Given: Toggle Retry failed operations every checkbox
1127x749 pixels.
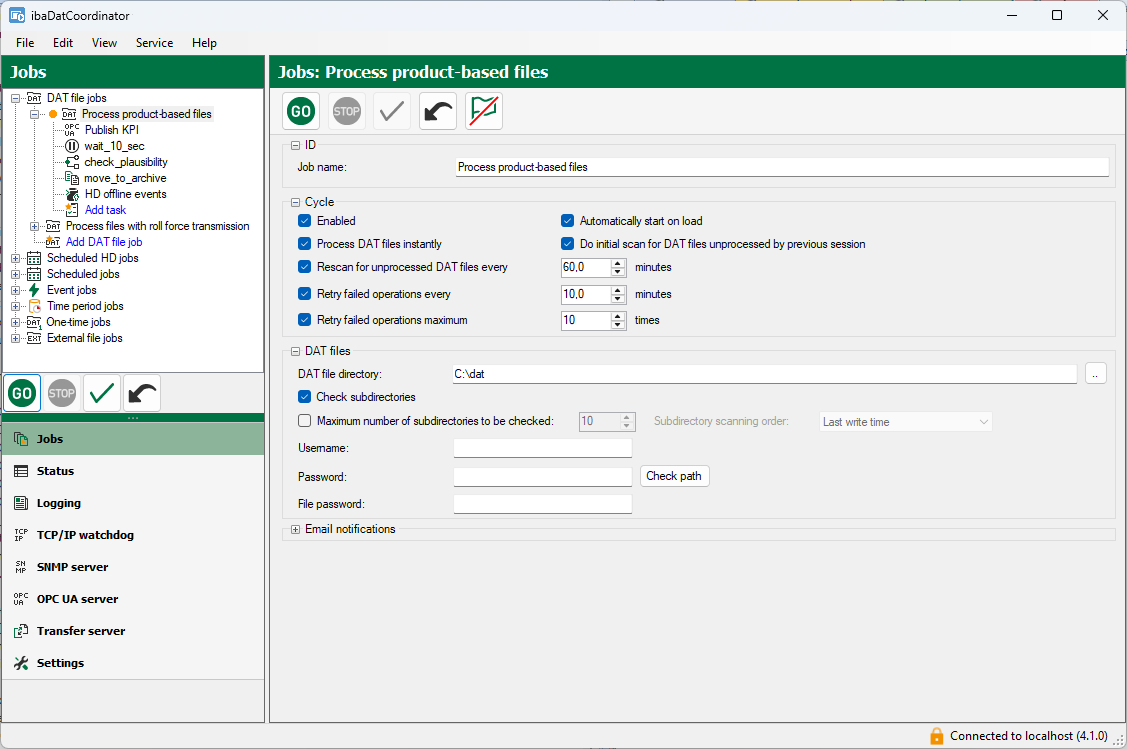Looking at the screenshot, I should [x=305, y=294].
